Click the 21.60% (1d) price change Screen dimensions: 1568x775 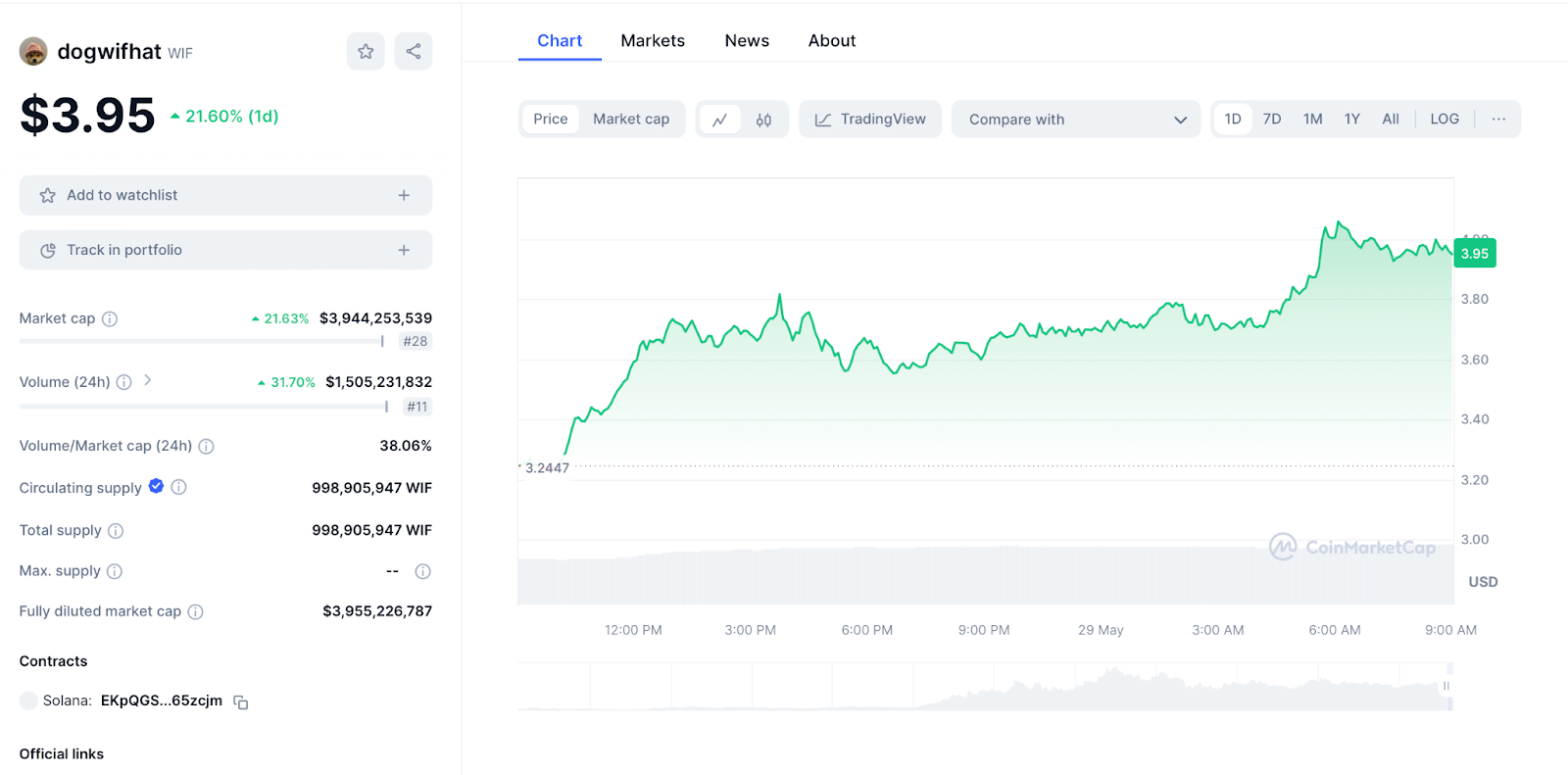click(x=224, y=117)
